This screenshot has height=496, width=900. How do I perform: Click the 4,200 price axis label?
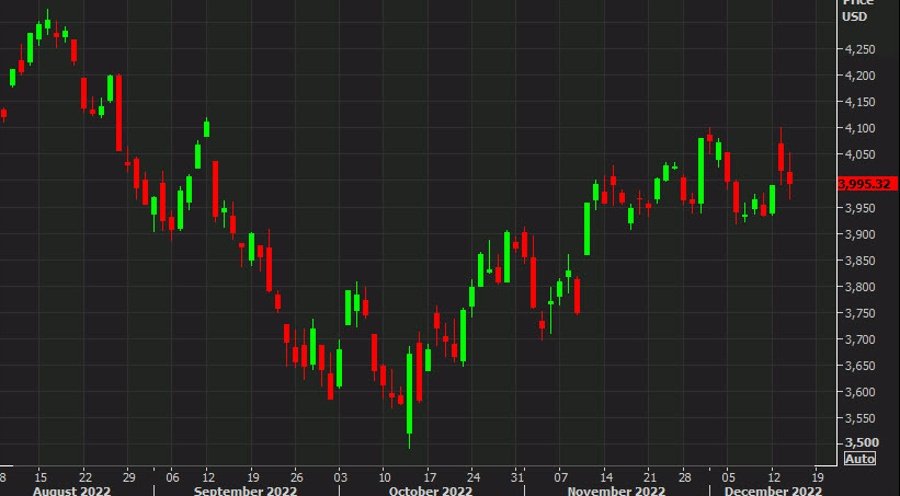860,76
